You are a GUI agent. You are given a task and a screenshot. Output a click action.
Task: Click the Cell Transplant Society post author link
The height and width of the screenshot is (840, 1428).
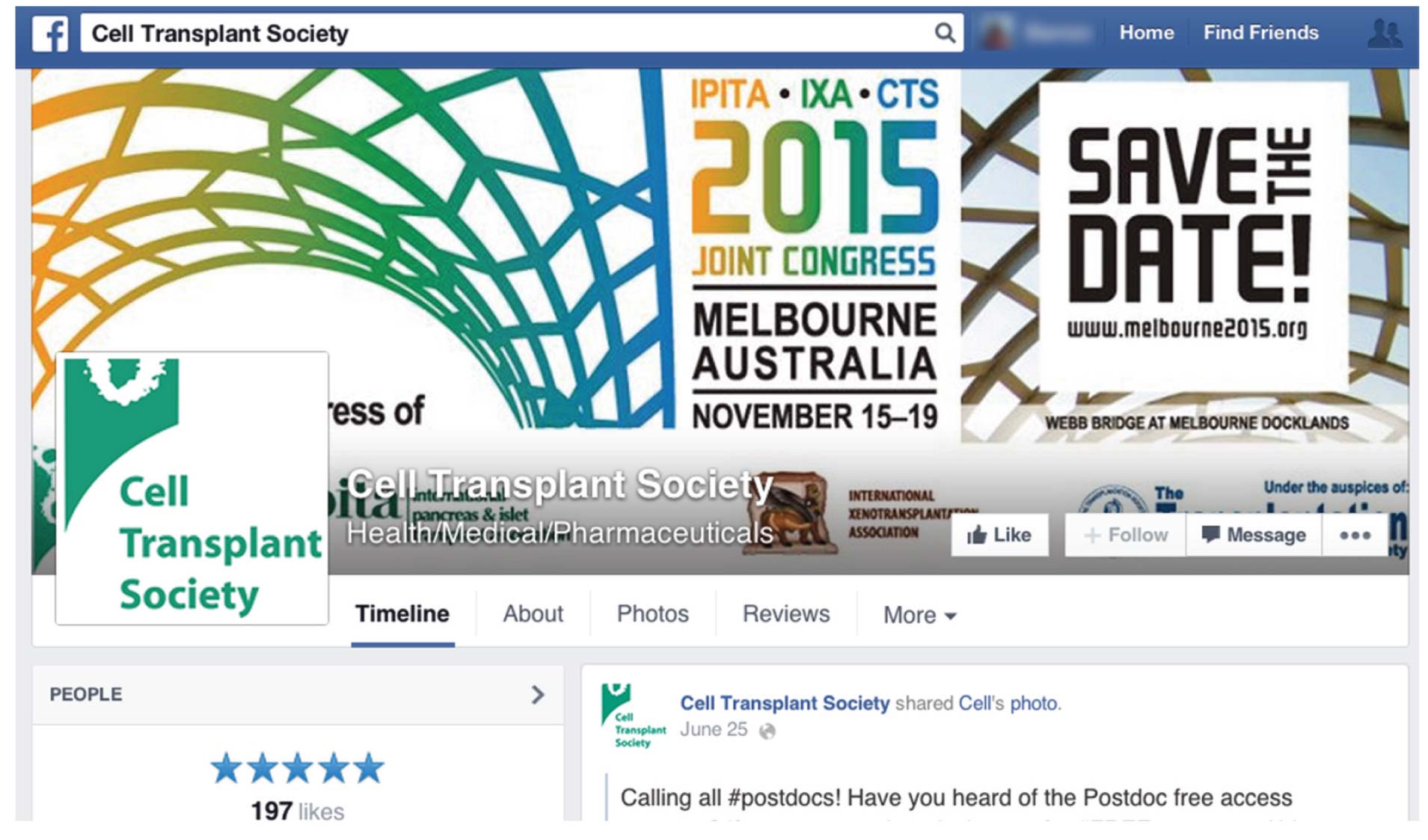[x=785, y=703]
